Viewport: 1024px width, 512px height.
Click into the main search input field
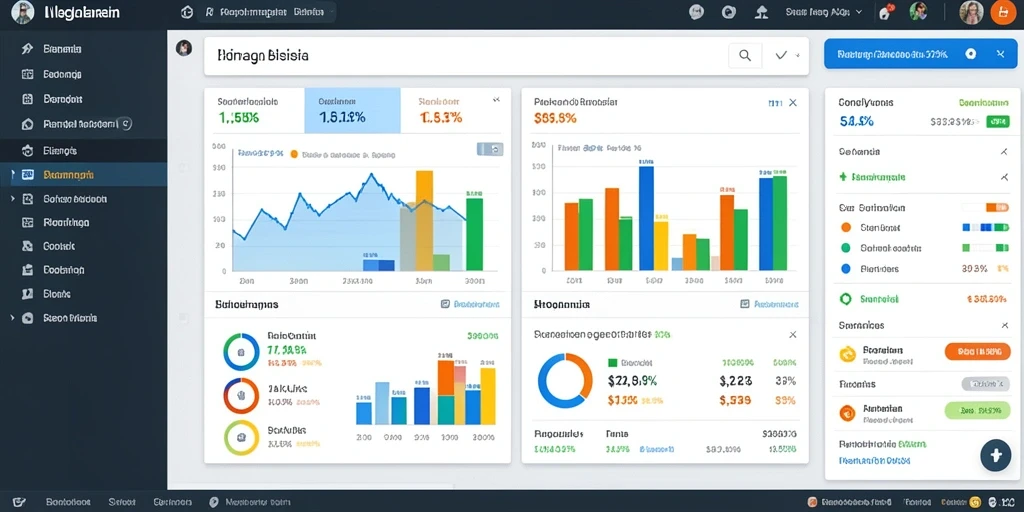[x=465, y=56]
